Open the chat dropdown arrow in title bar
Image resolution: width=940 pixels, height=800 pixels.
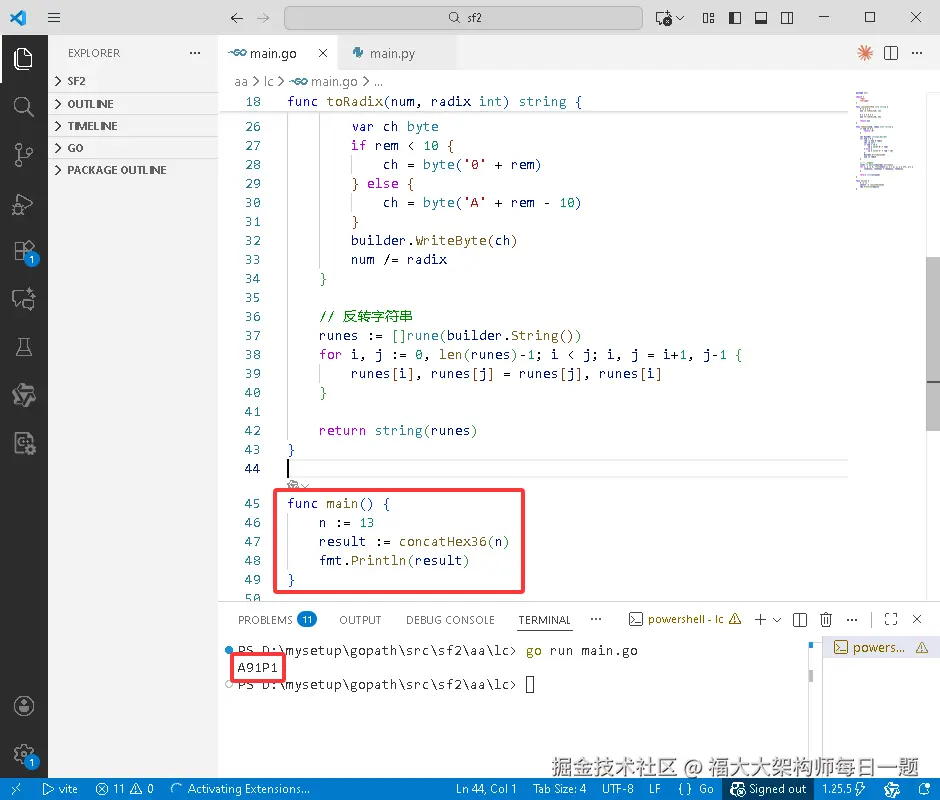pyautogui.click(x=680, y=18)
